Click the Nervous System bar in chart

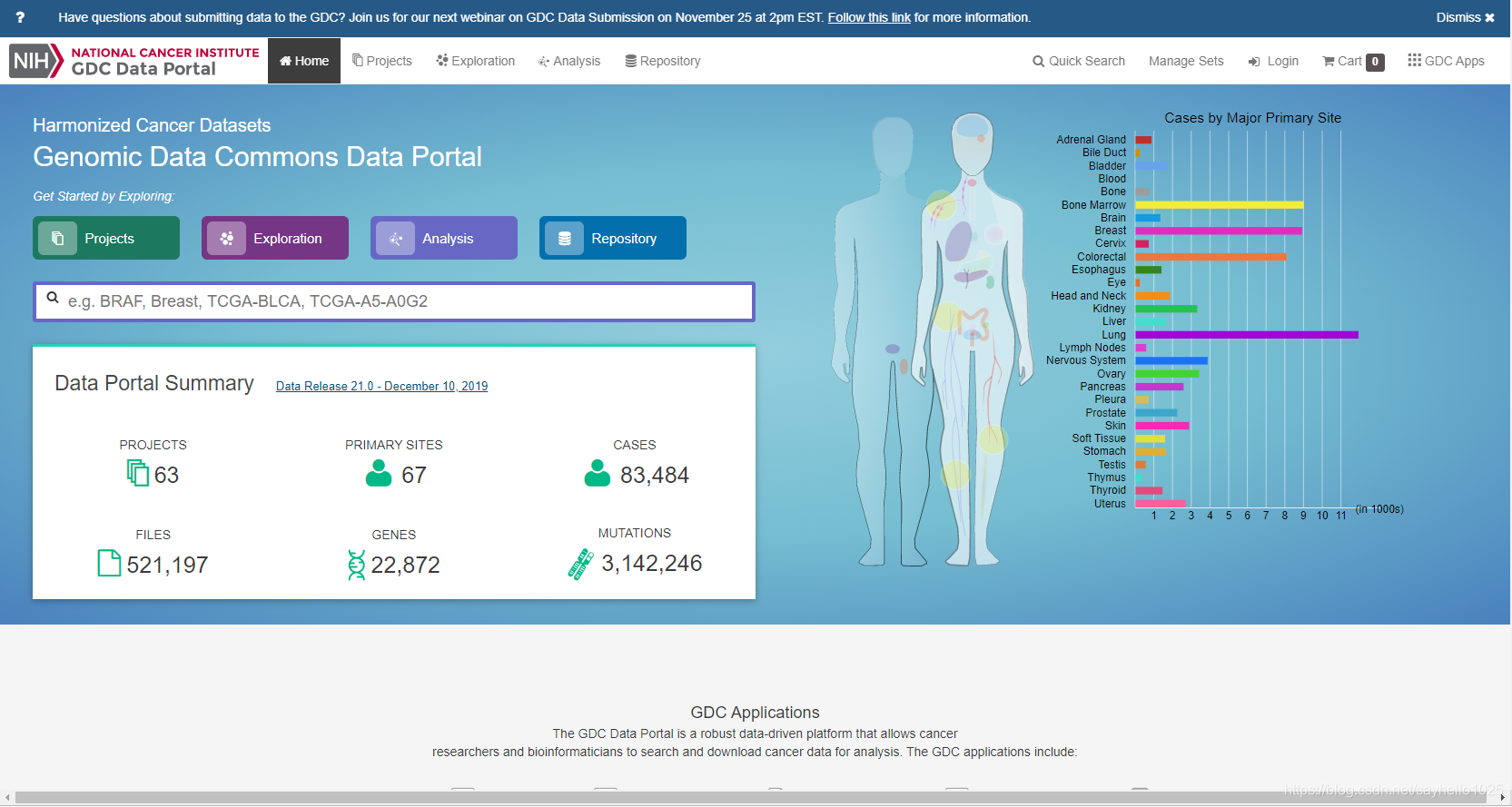tap(1171, 360)
